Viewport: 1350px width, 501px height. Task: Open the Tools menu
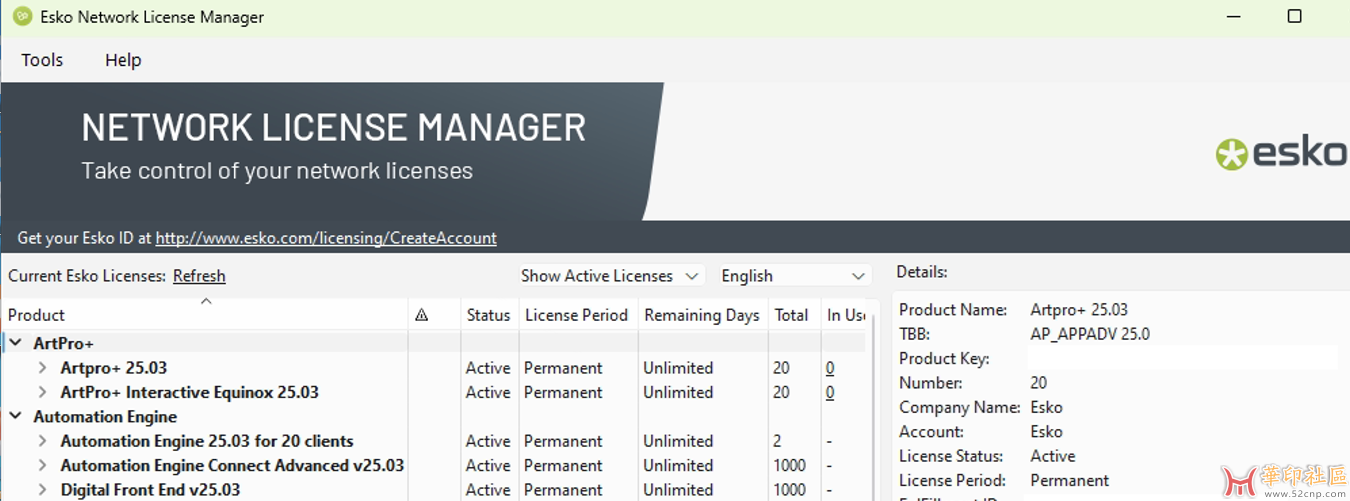(42, 60)
